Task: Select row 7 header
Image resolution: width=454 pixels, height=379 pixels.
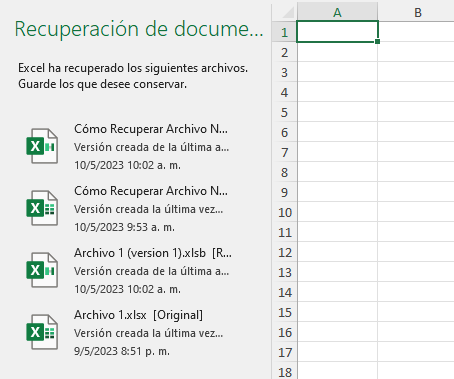Action: [x=284, y=152]
